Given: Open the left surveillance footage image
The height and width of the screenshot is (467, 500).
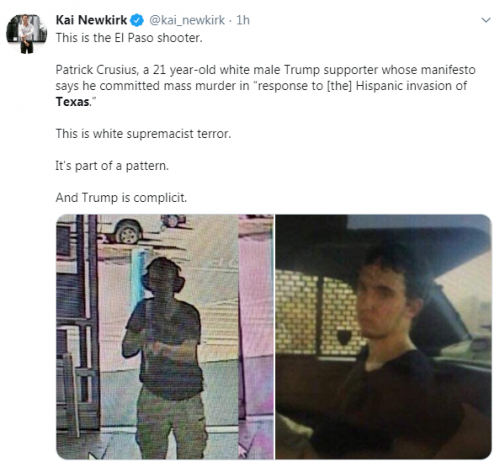Looking at the screenshot, I should click(x=165, y=337).
